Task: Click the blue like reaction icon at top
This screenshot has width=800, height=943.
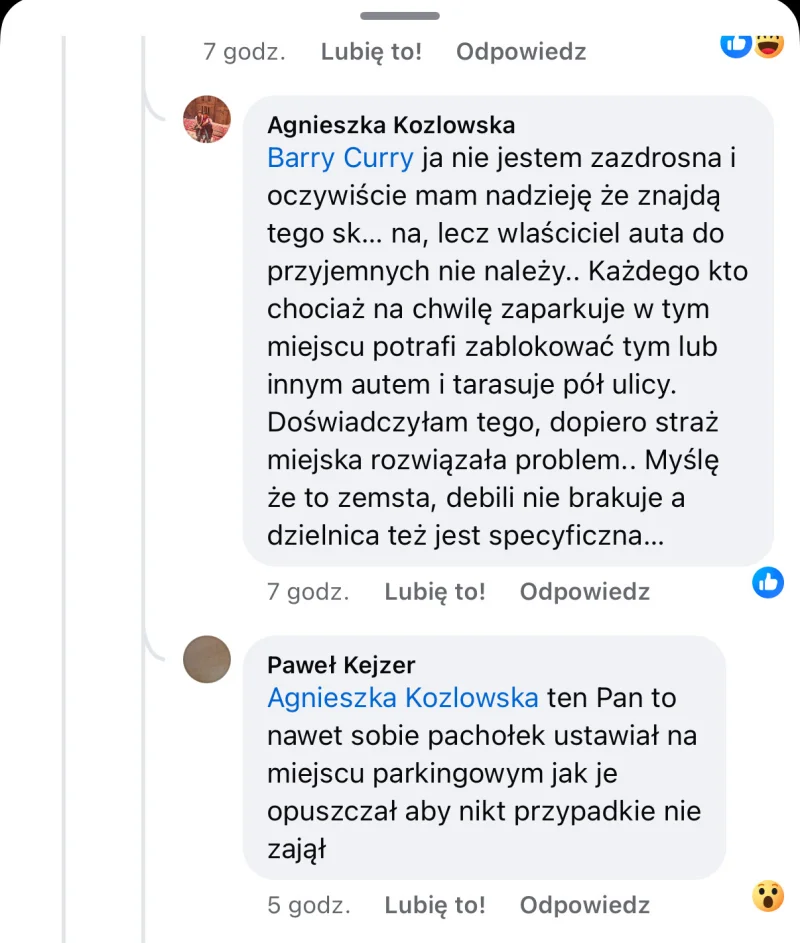Action: coord(736,43)
